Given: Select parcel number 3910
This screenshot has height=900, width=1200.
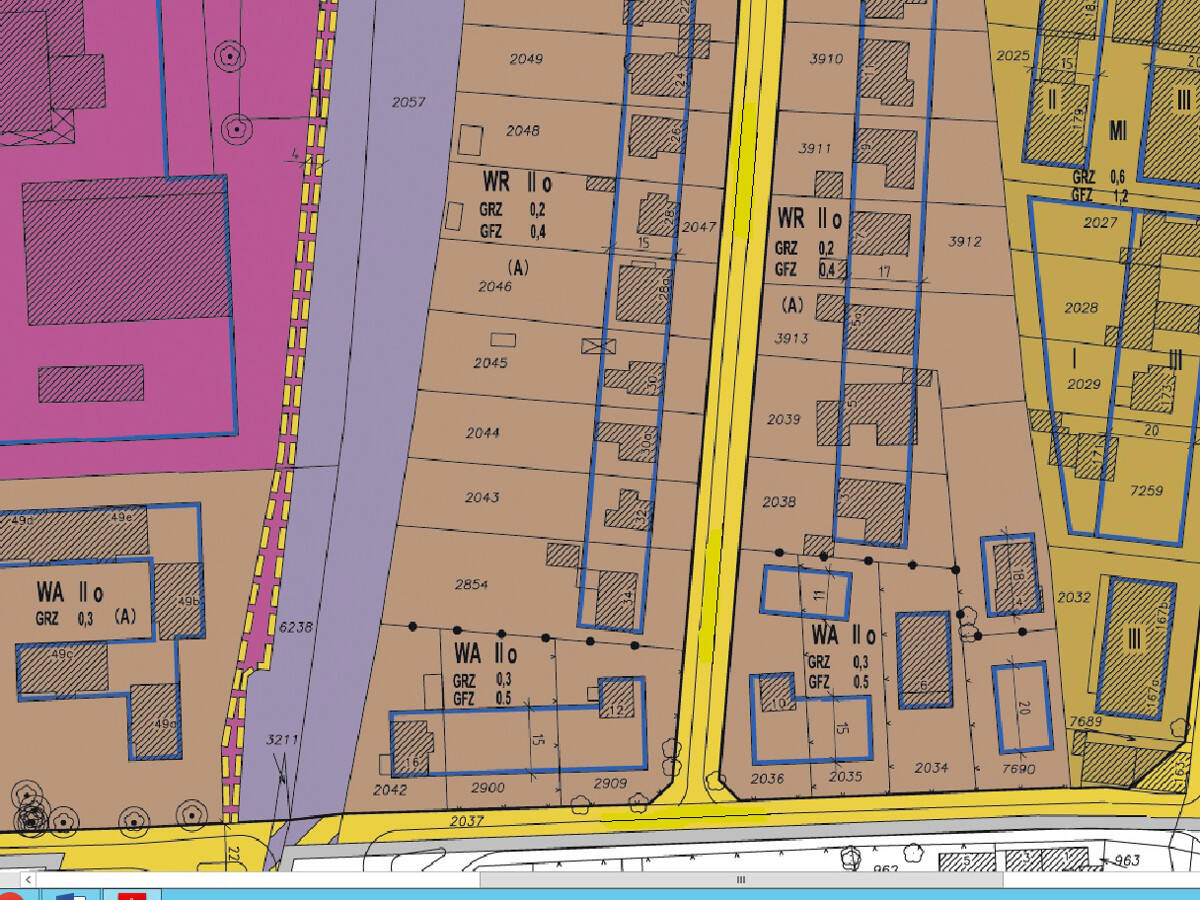Looking at the screenshot, I should 825,59.
